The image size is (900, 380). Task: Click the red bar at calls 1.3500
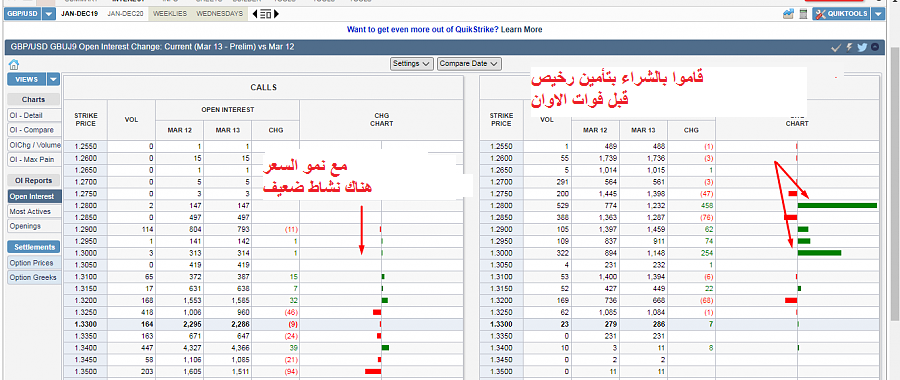point(373,371)
